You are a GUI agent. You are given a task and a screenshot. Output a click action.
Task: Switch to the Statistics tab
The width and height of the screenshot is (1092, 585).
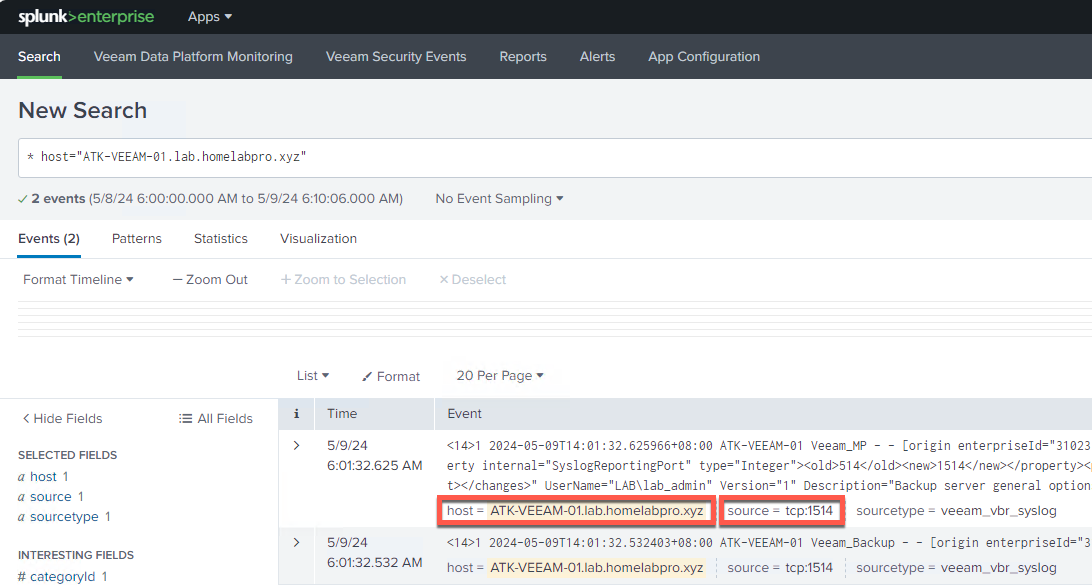click(221, 239)
